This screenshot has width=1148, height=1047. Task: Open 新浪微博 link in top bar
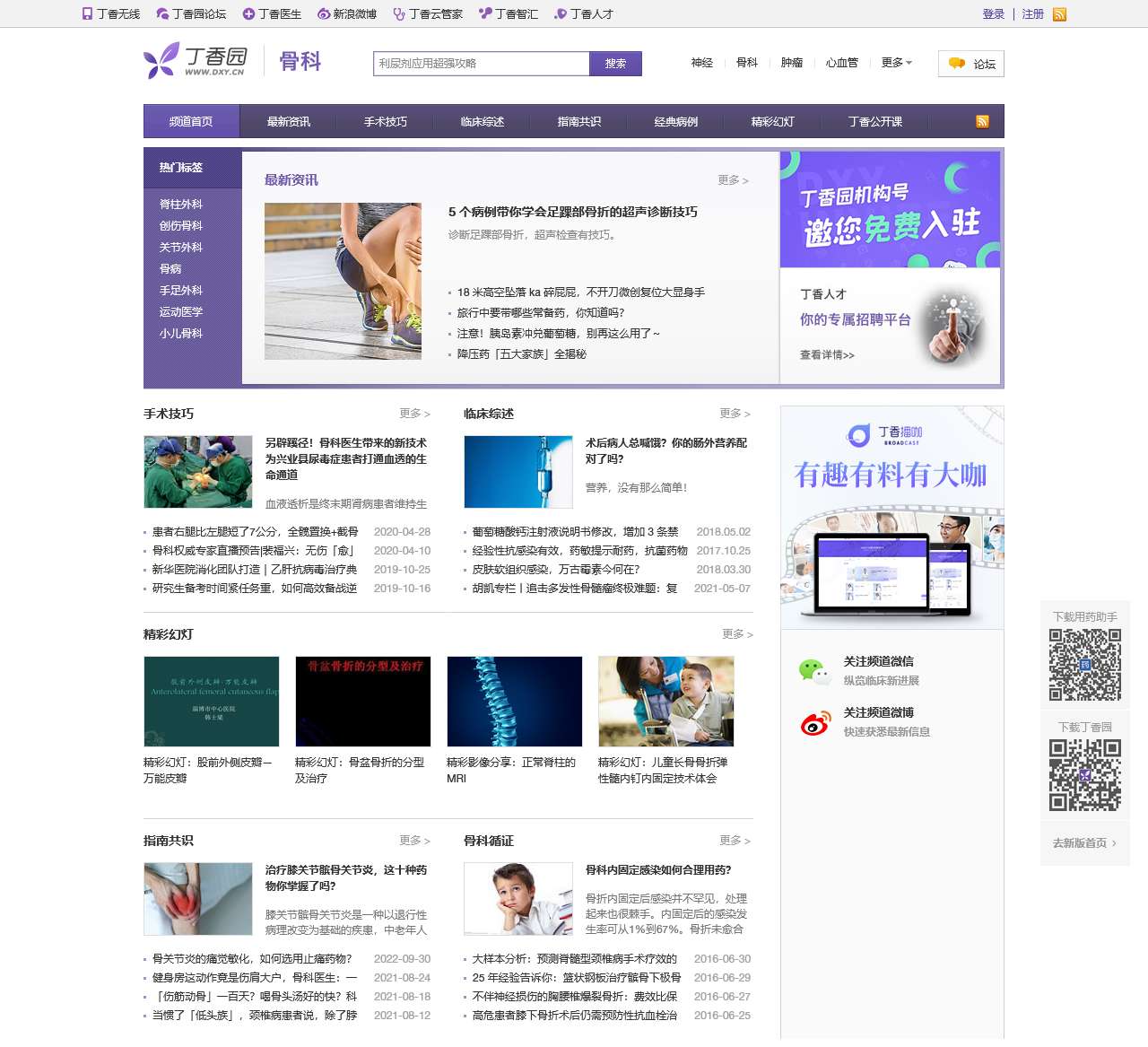pyautogui.click(x=347, y=14)
